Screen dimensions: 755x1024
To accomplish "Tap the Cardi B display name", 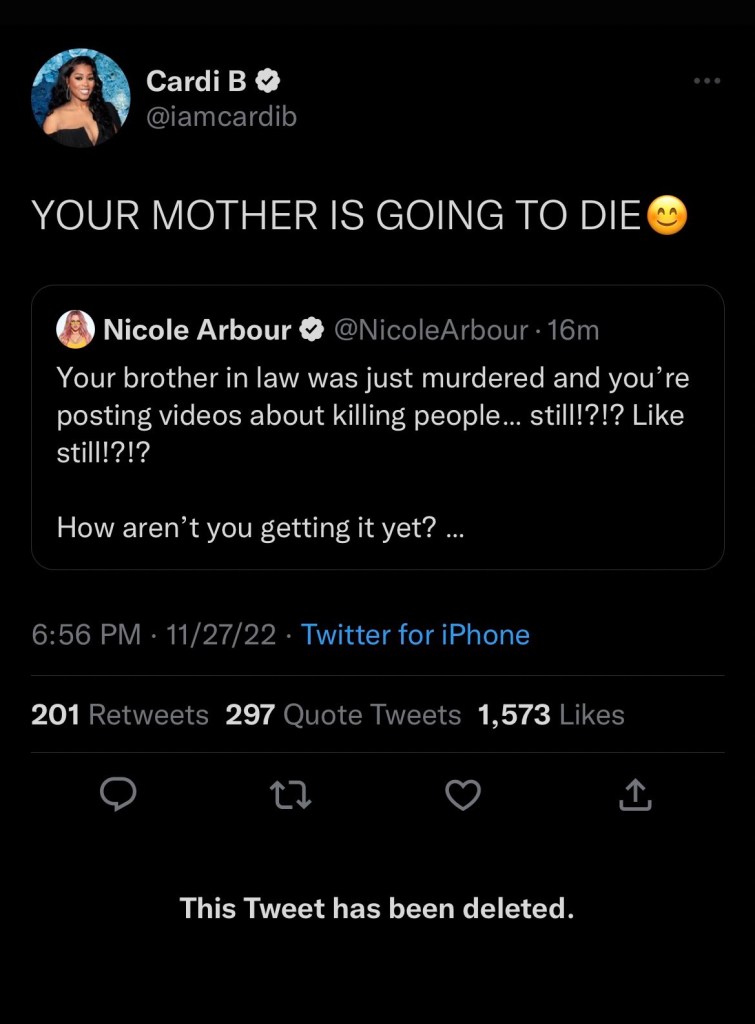I will coord(196,80).
